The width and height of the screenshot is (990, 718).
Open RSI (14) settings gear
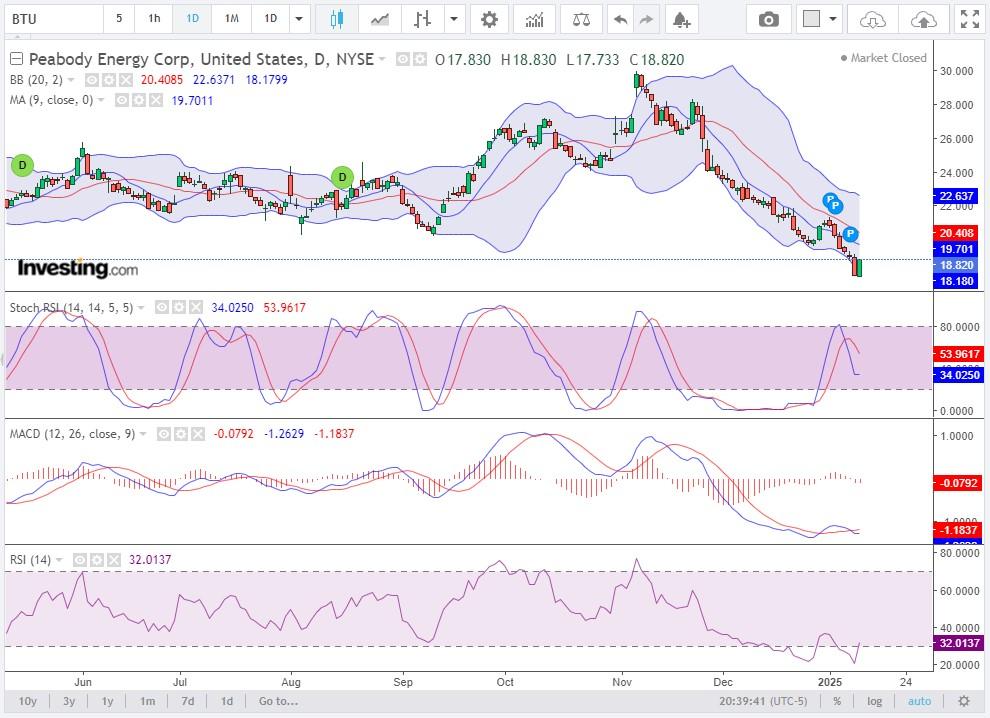coord(97,560)
